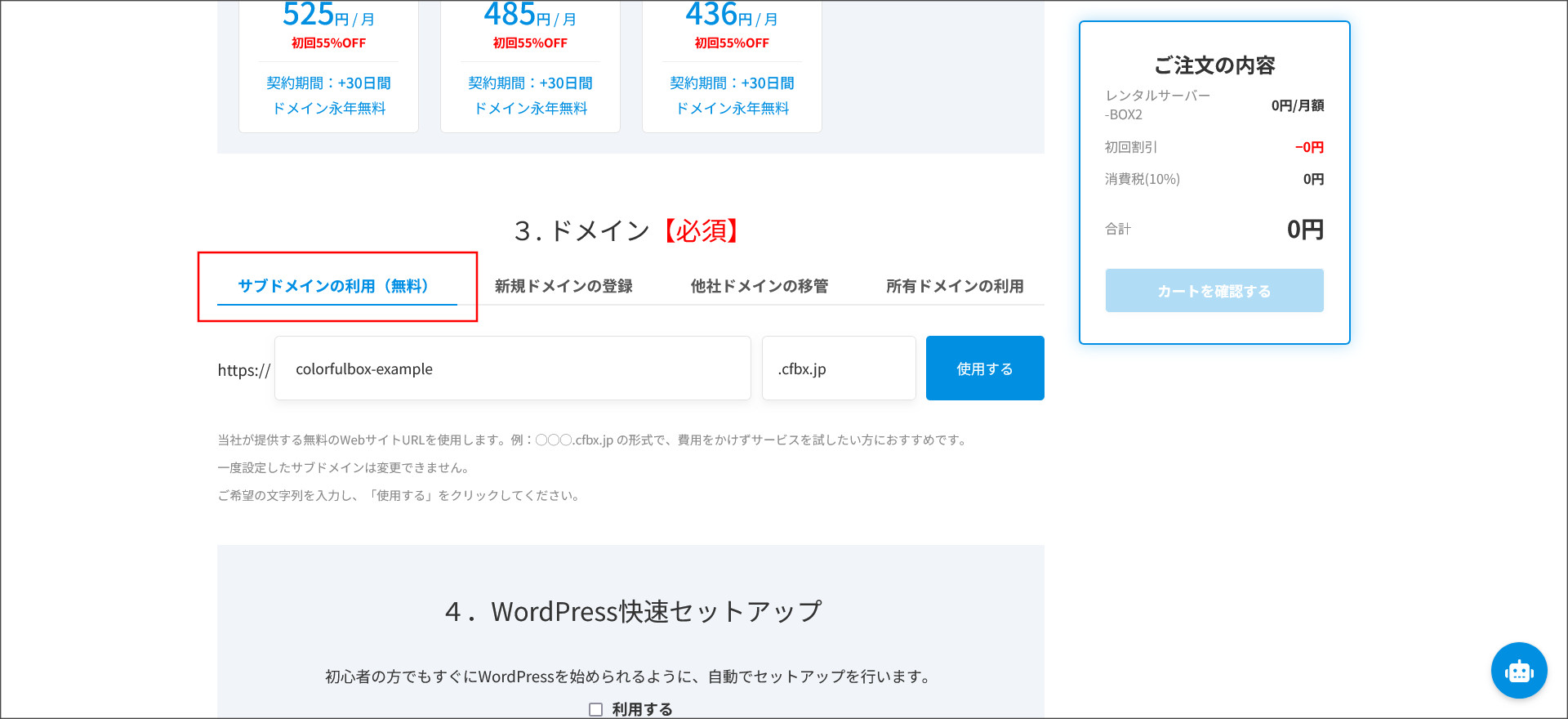1568x719 pixels.
Task: Open the 他社ドメインの移管 tab
Action: pos(759,286)
